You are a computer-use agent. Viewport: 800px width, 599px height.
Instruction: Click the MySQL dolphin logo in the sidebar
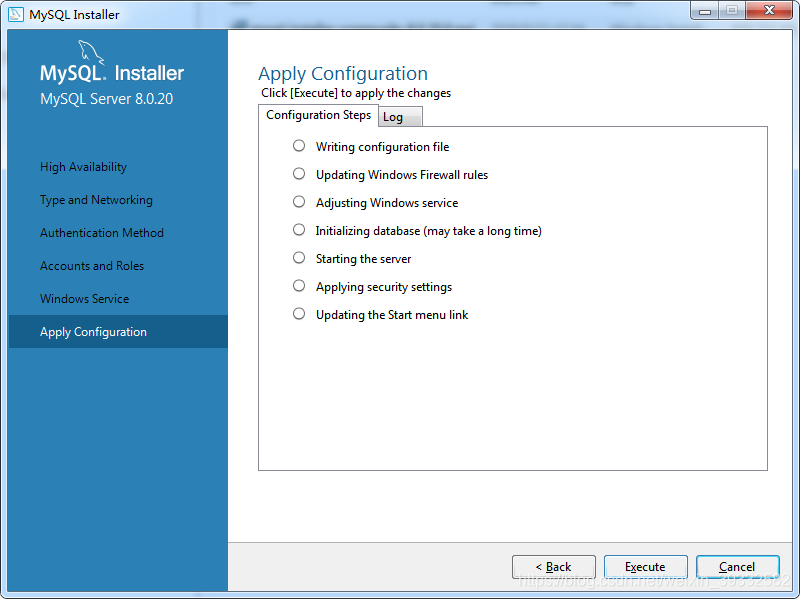click(x=91, y=53)
